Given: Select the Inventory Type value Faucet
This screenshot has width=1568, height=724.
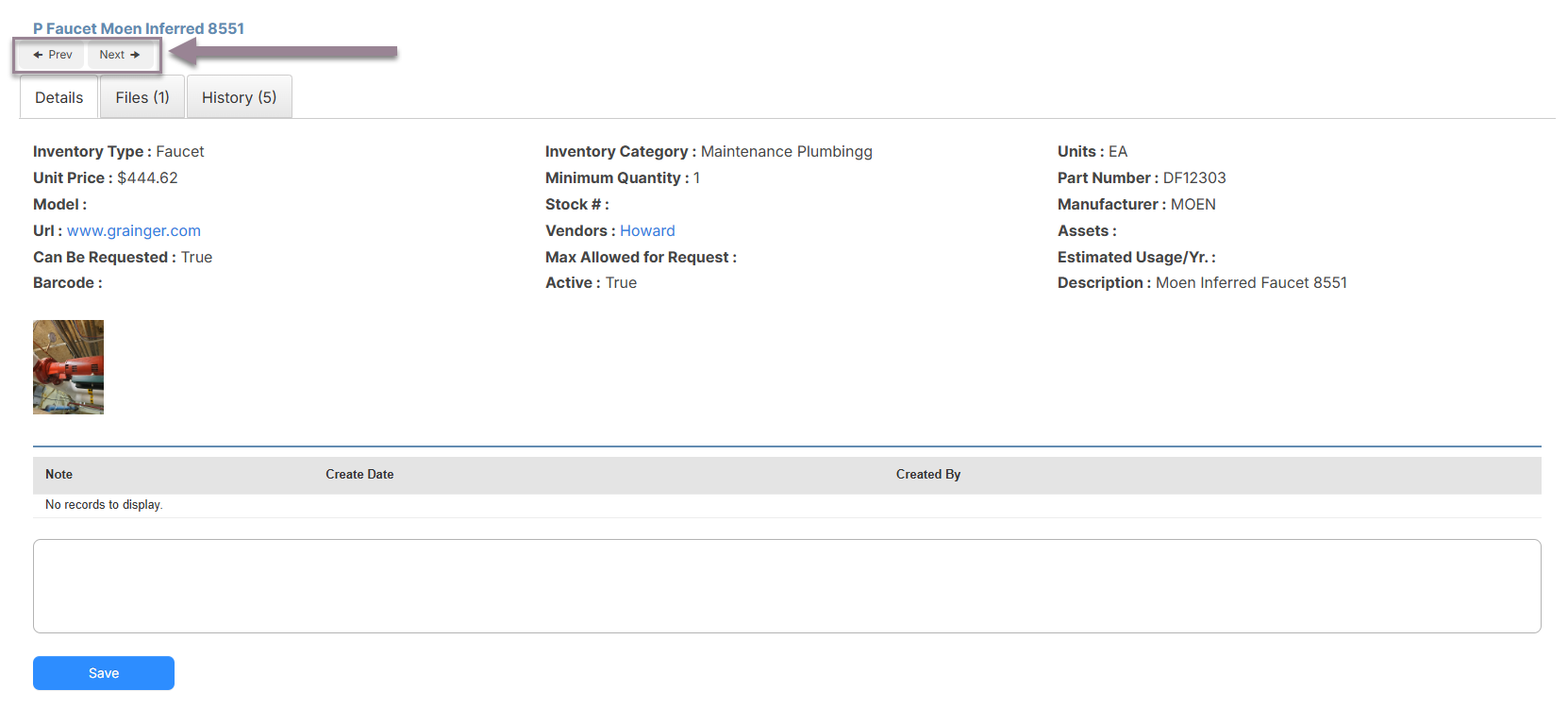Looking at the screenshot, I should click(x=180, y=151).
